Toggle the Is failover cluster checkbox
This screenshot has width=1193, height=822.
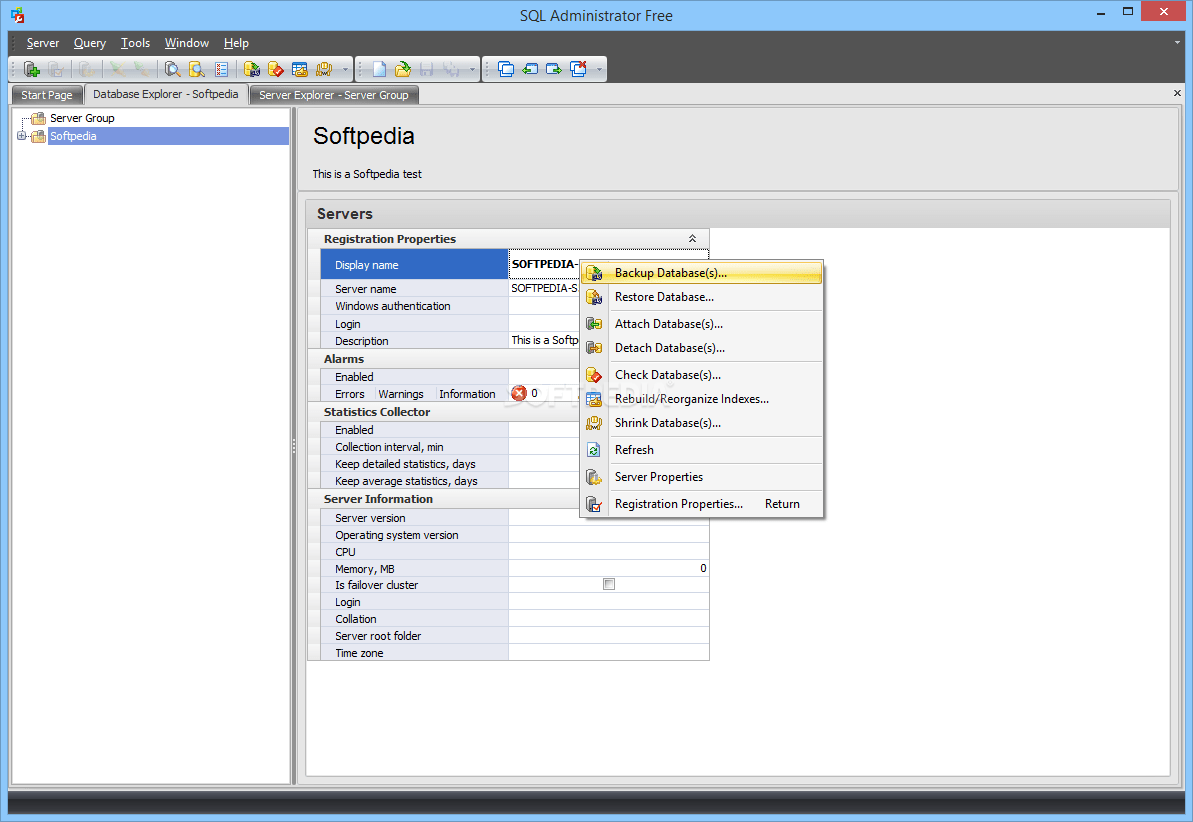point(609,585)
